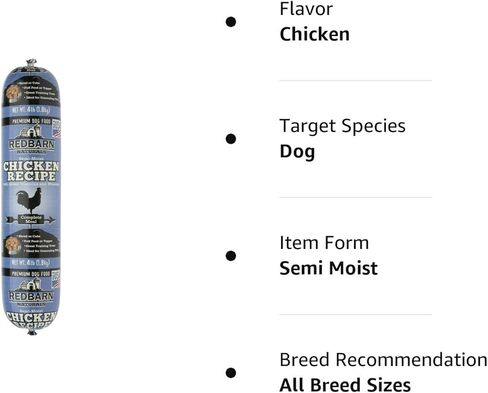Click the upper Premium Dog Food banner
This screenshot has height=393, width=488.
[31, 121]
